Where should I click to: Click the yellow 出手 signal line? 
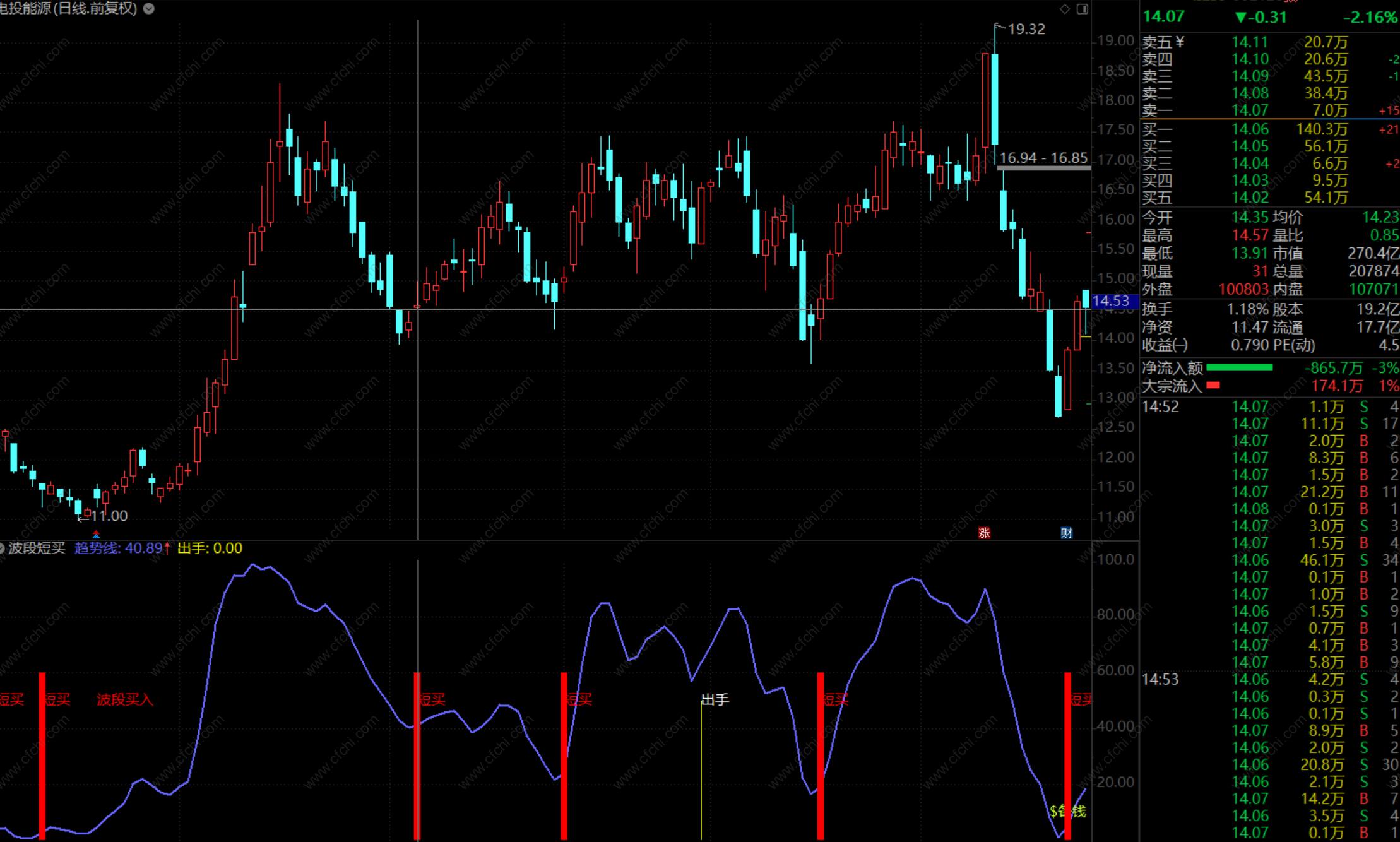[701, 770]
